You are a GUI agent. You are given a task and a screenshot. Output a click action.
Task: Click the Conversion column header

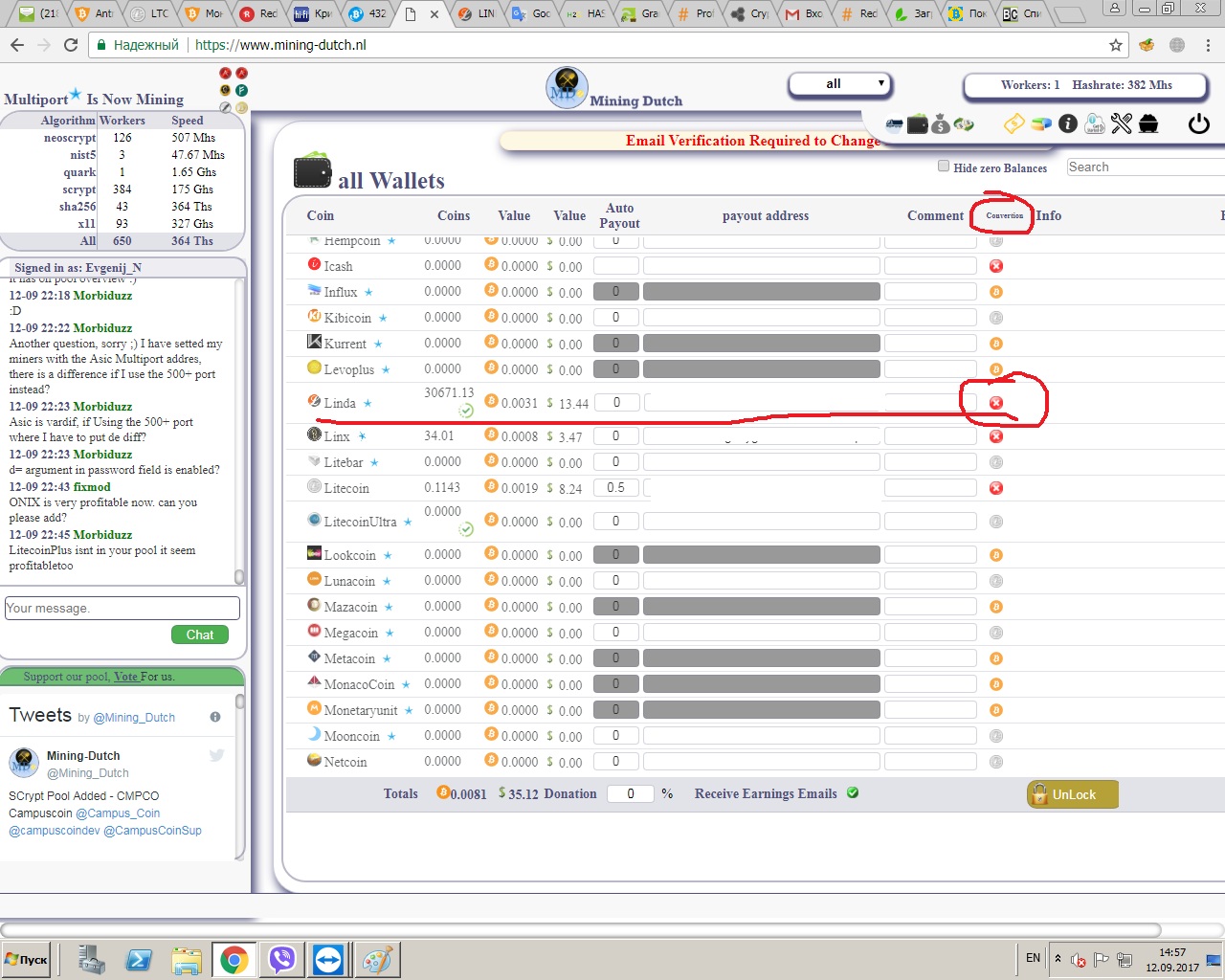[1005, 215]
